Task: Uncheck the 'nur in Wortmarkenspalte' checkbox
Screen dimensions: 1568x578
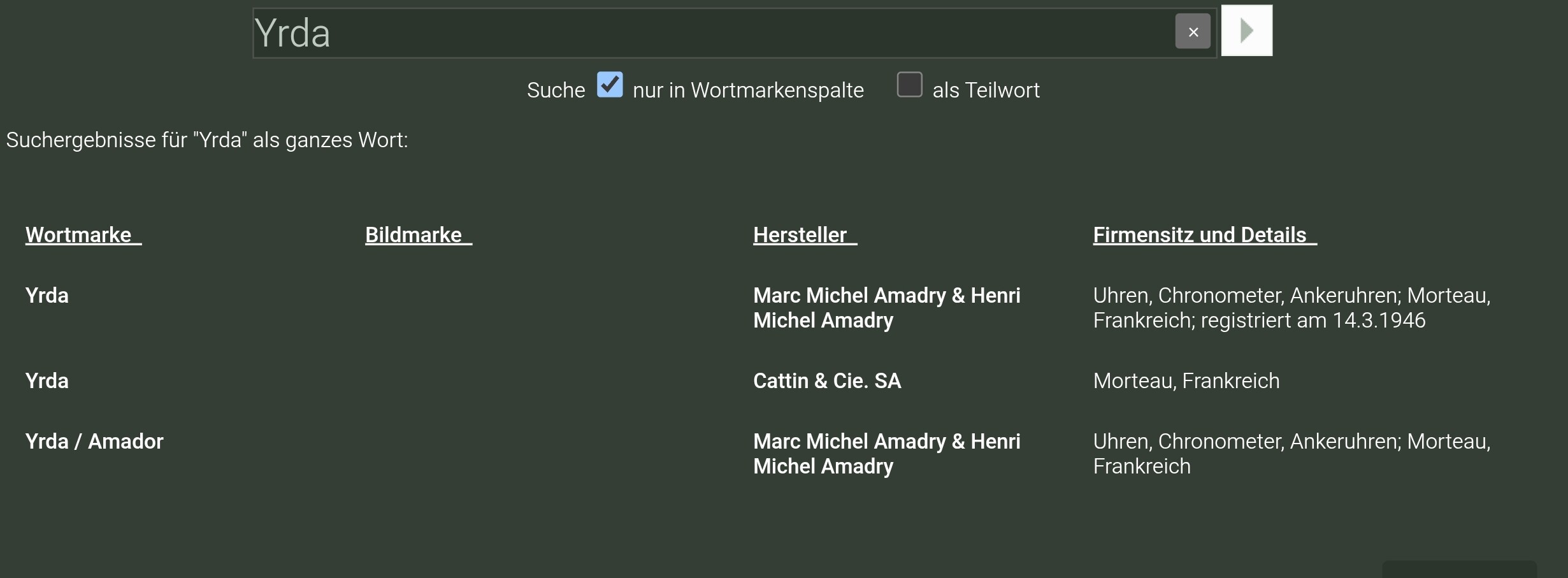Action: [609, 85]
